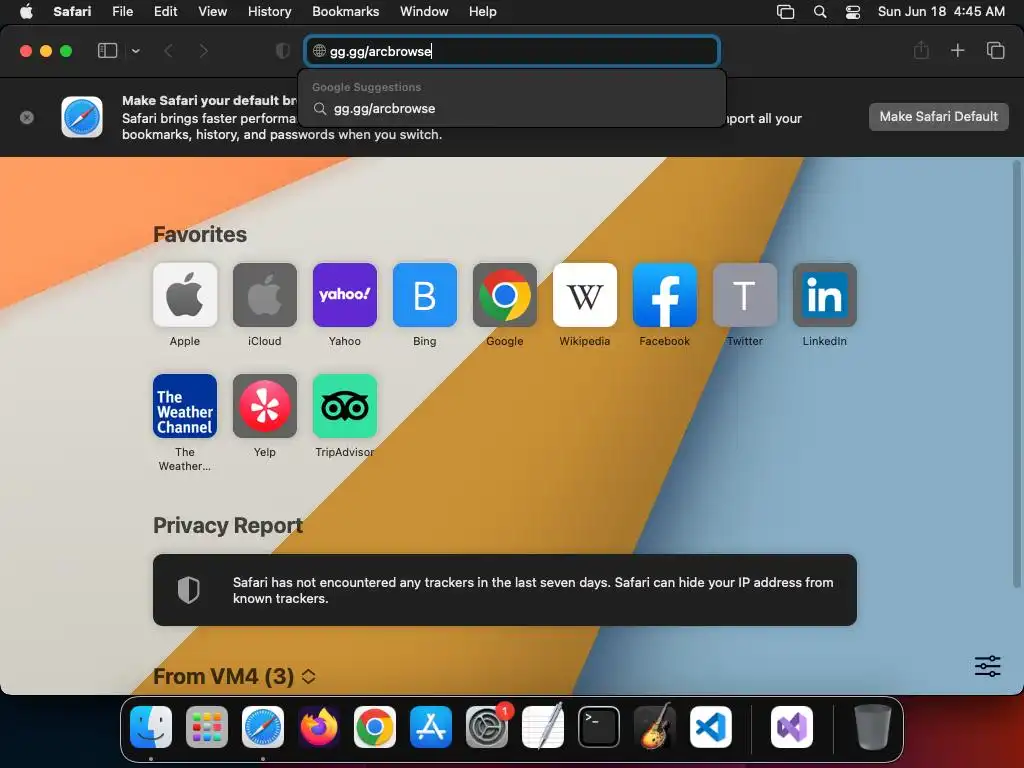Open the History menu

(269, 11)
